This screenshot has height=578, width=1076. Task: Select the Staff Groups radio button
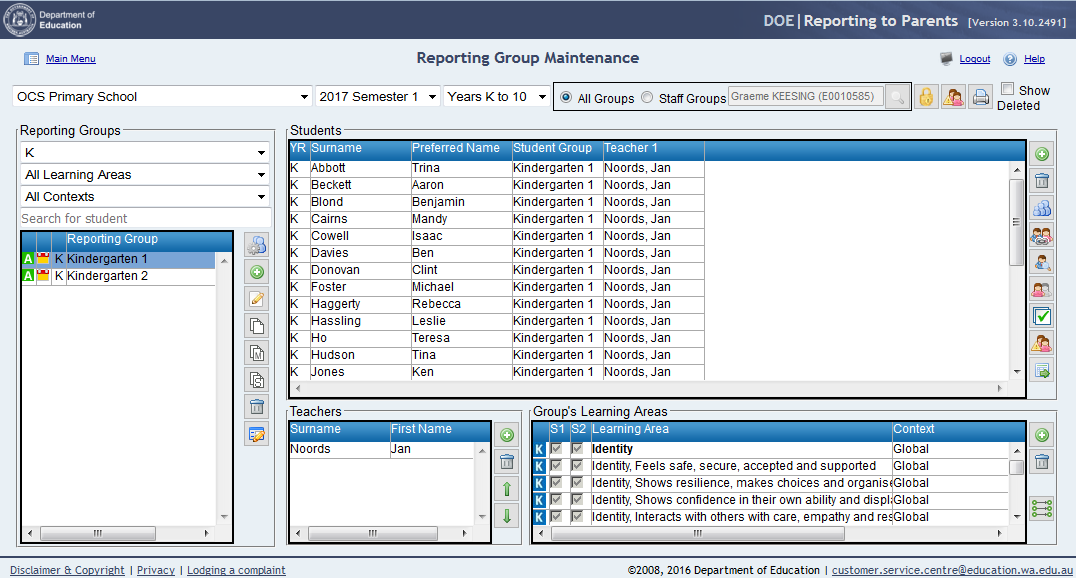647,98
